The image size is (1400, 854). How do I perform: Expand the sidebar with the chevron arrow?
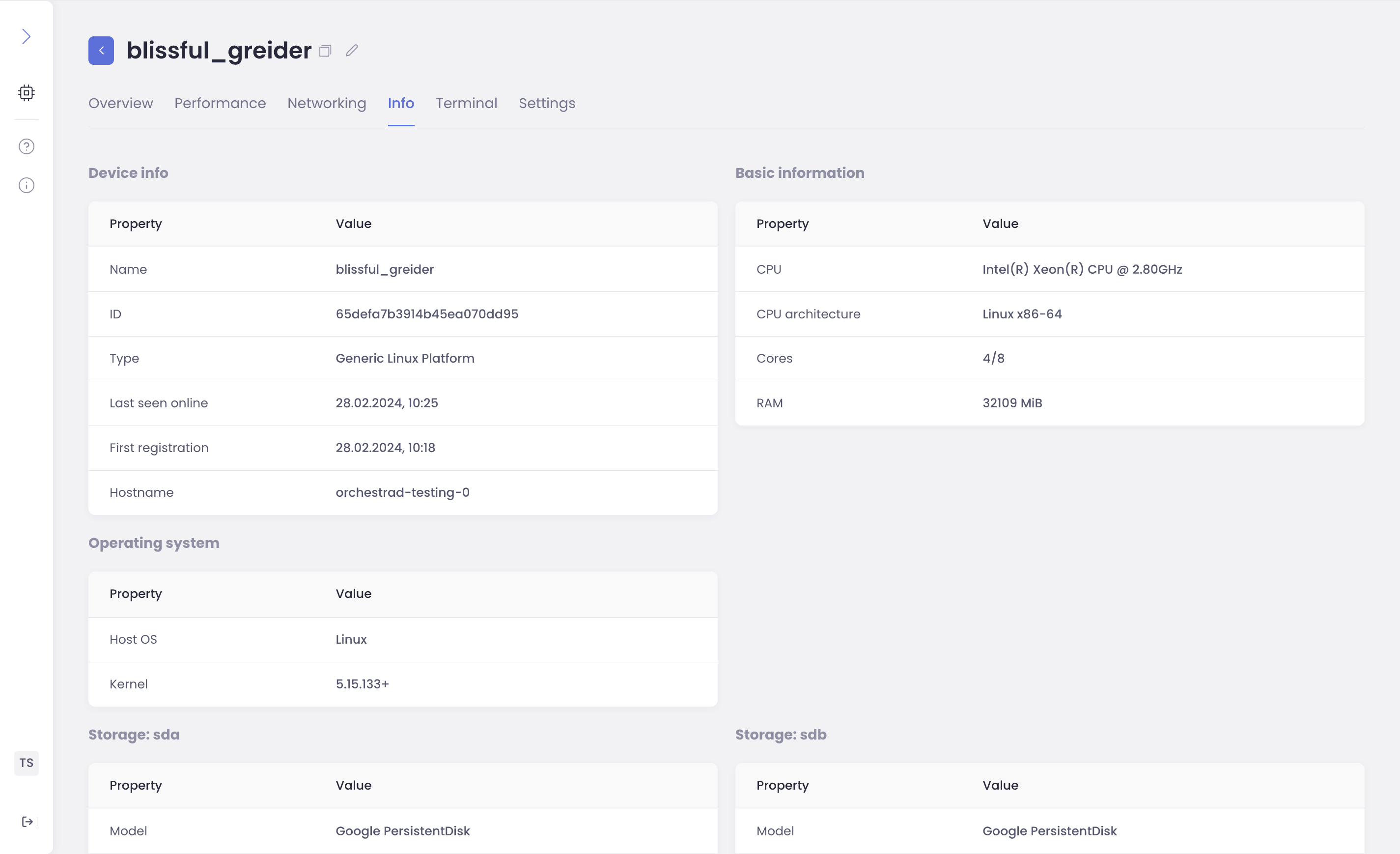(x=26, y=37)
